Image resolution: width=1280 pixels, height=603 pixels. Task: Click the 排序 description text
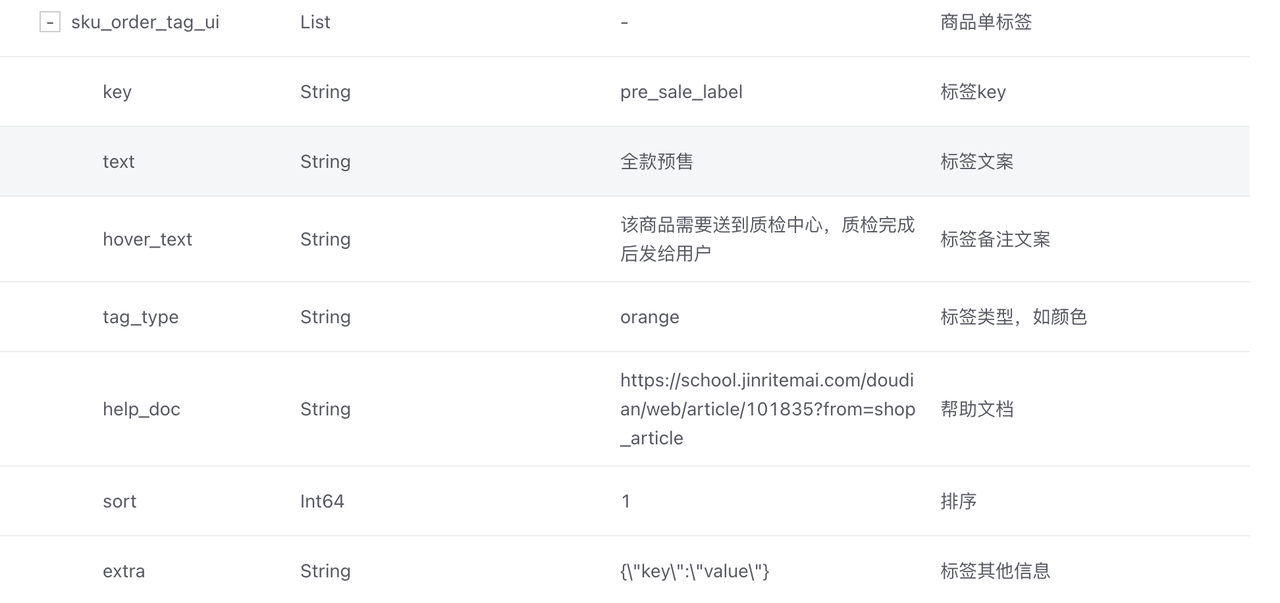coord(958,501)
